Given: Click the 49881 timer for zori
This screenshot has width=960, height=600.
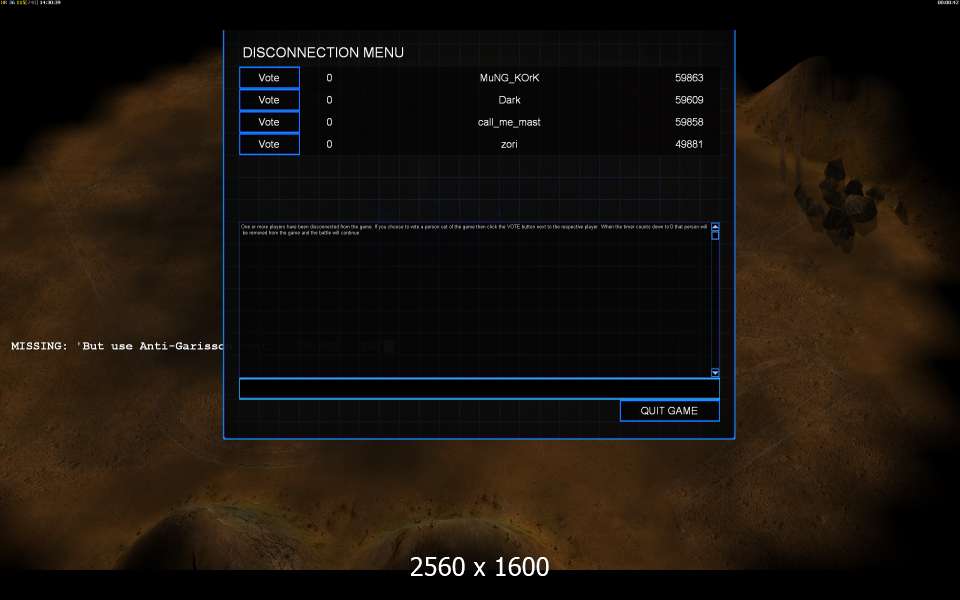Looking at the screenshot, I should click(689, 145).
